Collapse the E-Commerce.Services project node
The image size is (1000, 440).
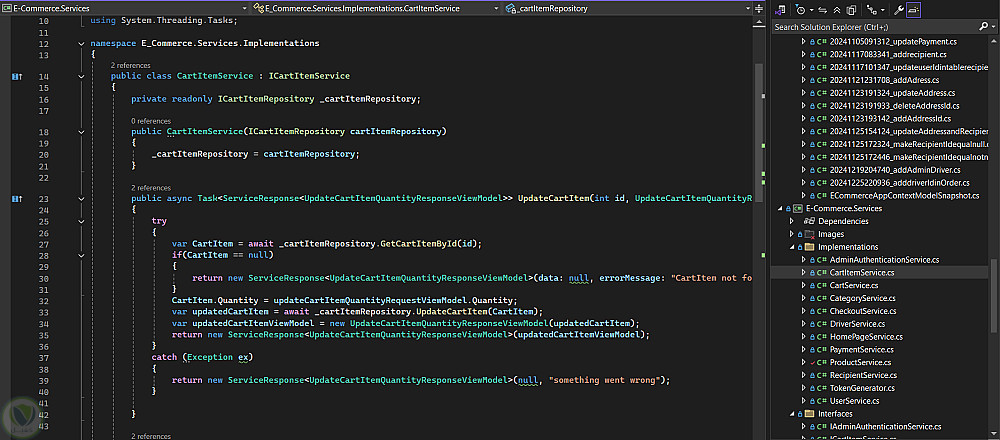point(779,209)
